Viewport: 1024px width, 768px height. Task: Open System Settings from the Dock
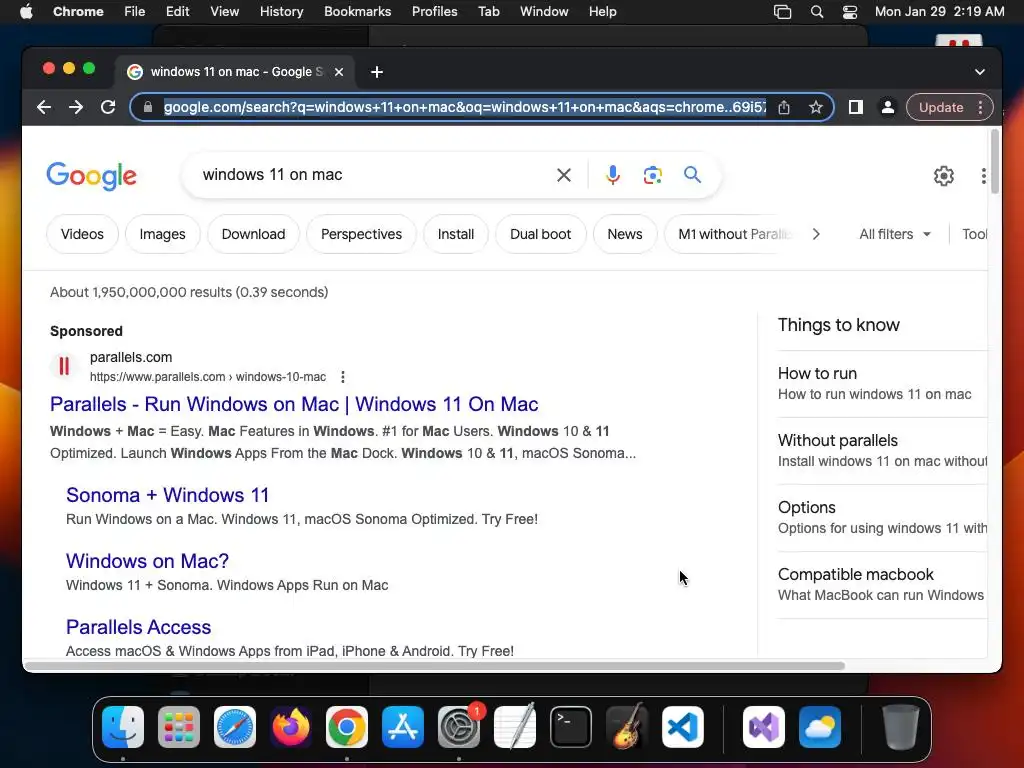[x=459, y=727]
